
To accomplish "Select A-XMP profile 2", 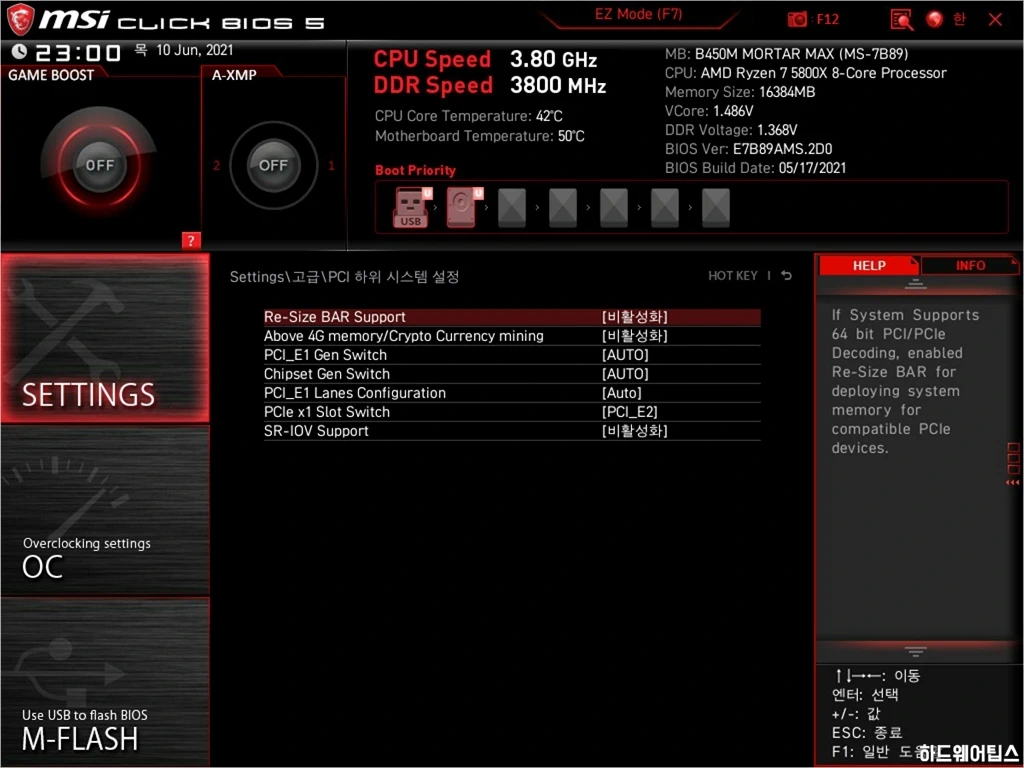I will [217, 165].
